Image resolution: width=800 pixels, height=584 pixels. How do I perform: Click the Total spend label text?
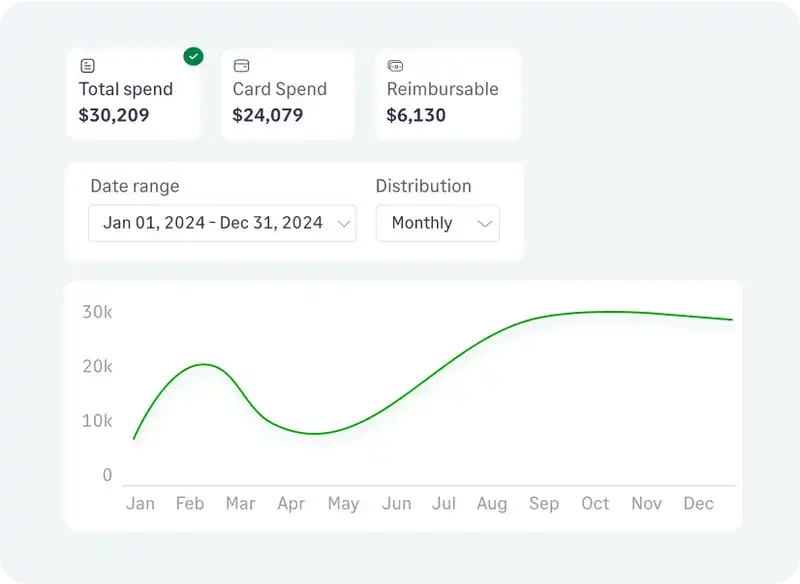[x=124, y=89]
